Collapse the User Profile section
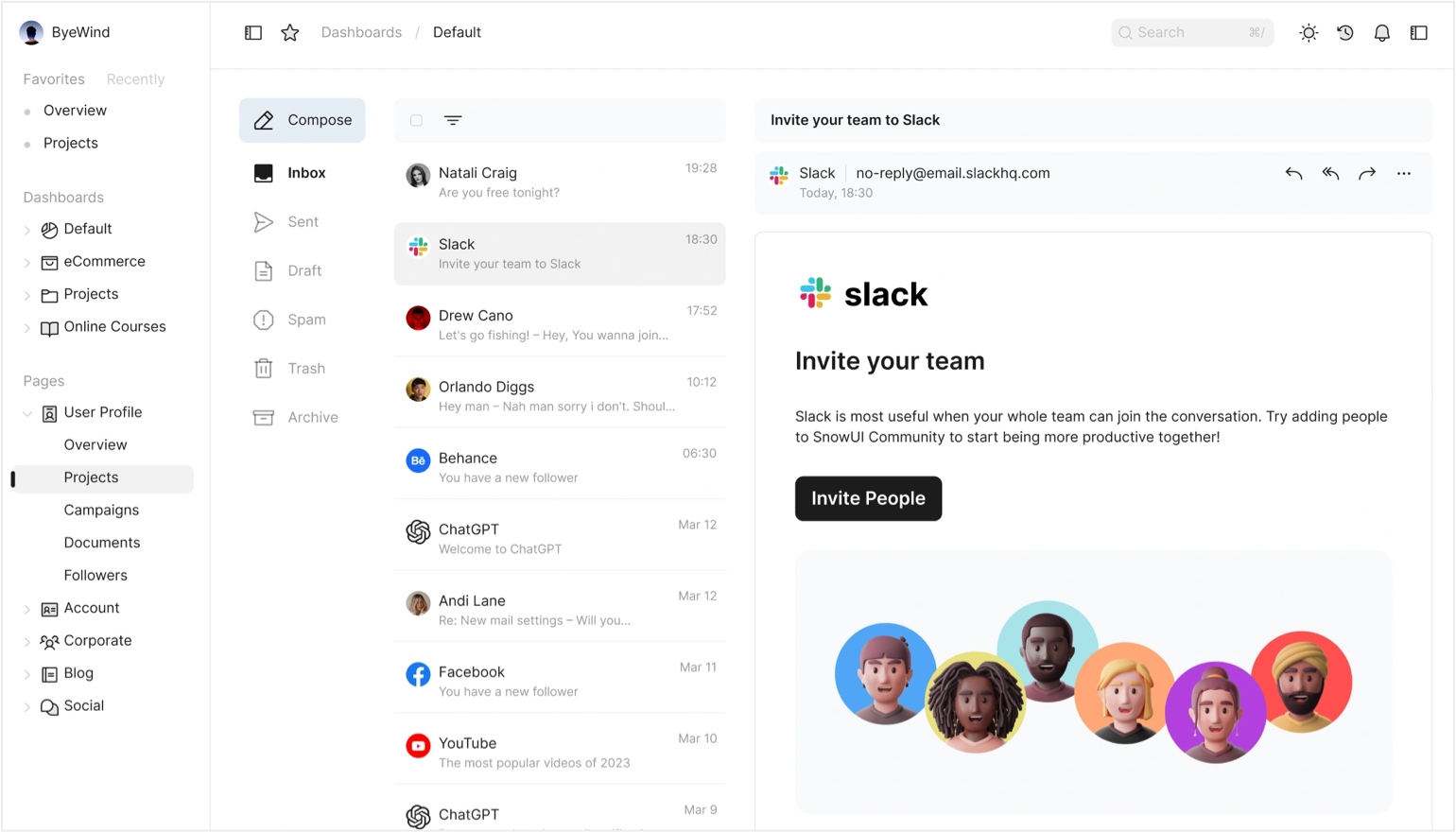The width and height of the screenshot is (1456, 832). [27, 413]
